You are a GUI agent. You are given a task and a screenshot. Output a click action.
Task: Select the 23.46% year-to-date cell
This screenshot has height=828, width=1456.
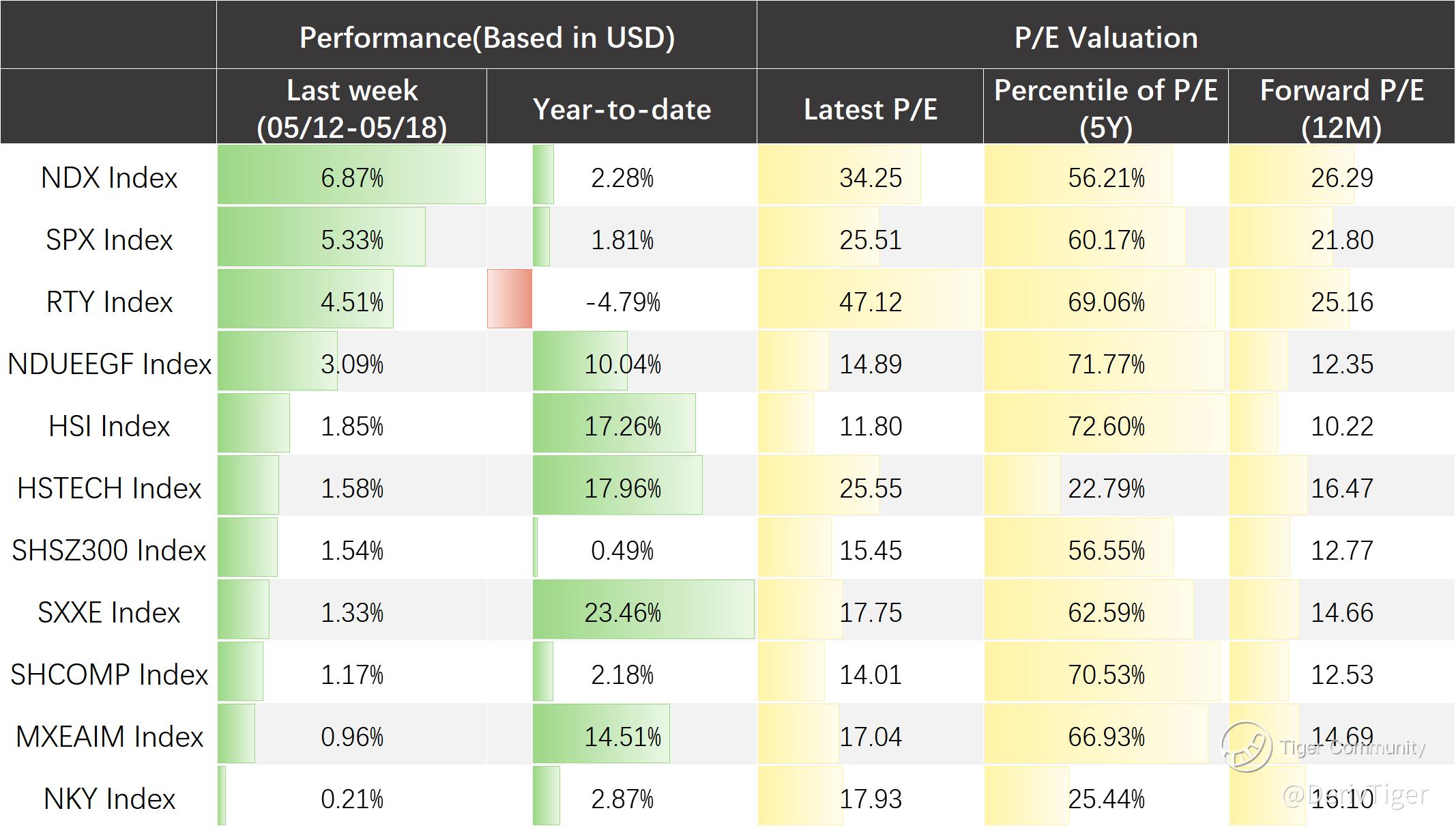(622, 612)
